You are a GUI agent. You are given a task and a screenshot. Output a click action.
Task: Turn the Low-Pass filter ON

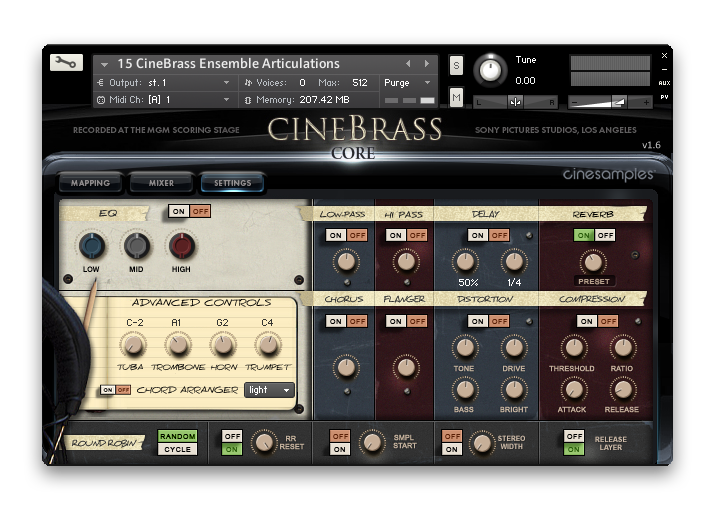point(336,235)
